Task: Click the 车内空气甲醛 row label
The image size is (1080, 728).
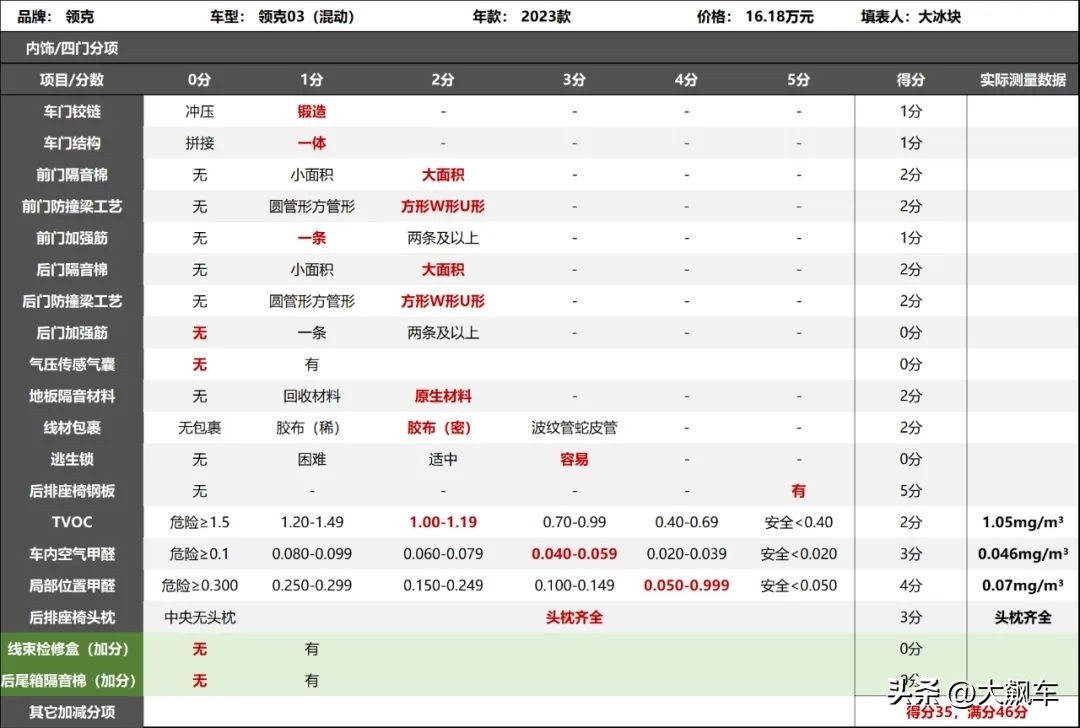Action: (72, 554)
